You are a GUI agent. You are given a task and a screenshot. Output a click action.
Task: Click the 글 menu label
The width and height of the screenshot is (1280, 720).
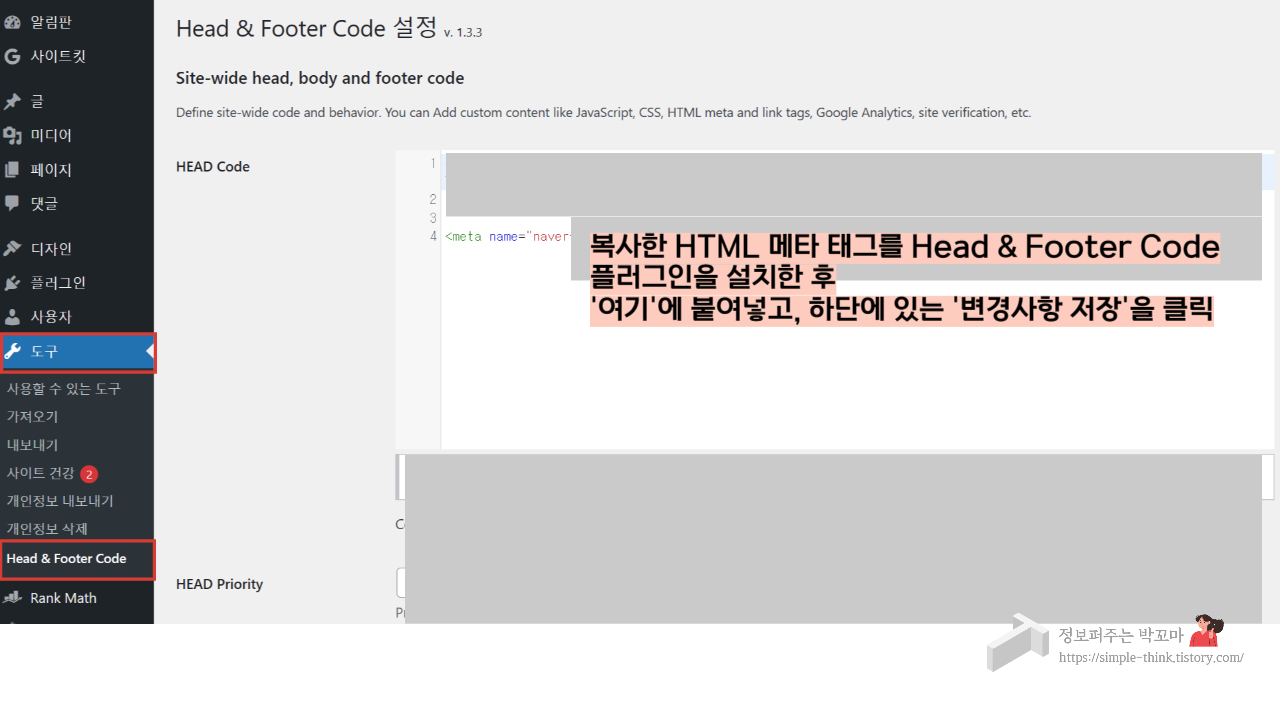coord(37,101)
